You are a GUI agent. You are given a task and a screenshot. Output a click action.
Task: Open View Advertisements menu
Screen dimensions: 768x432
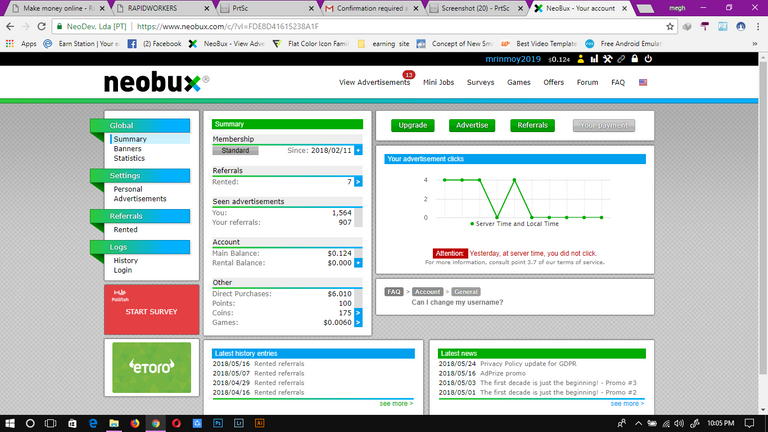[x=374, y=82]
